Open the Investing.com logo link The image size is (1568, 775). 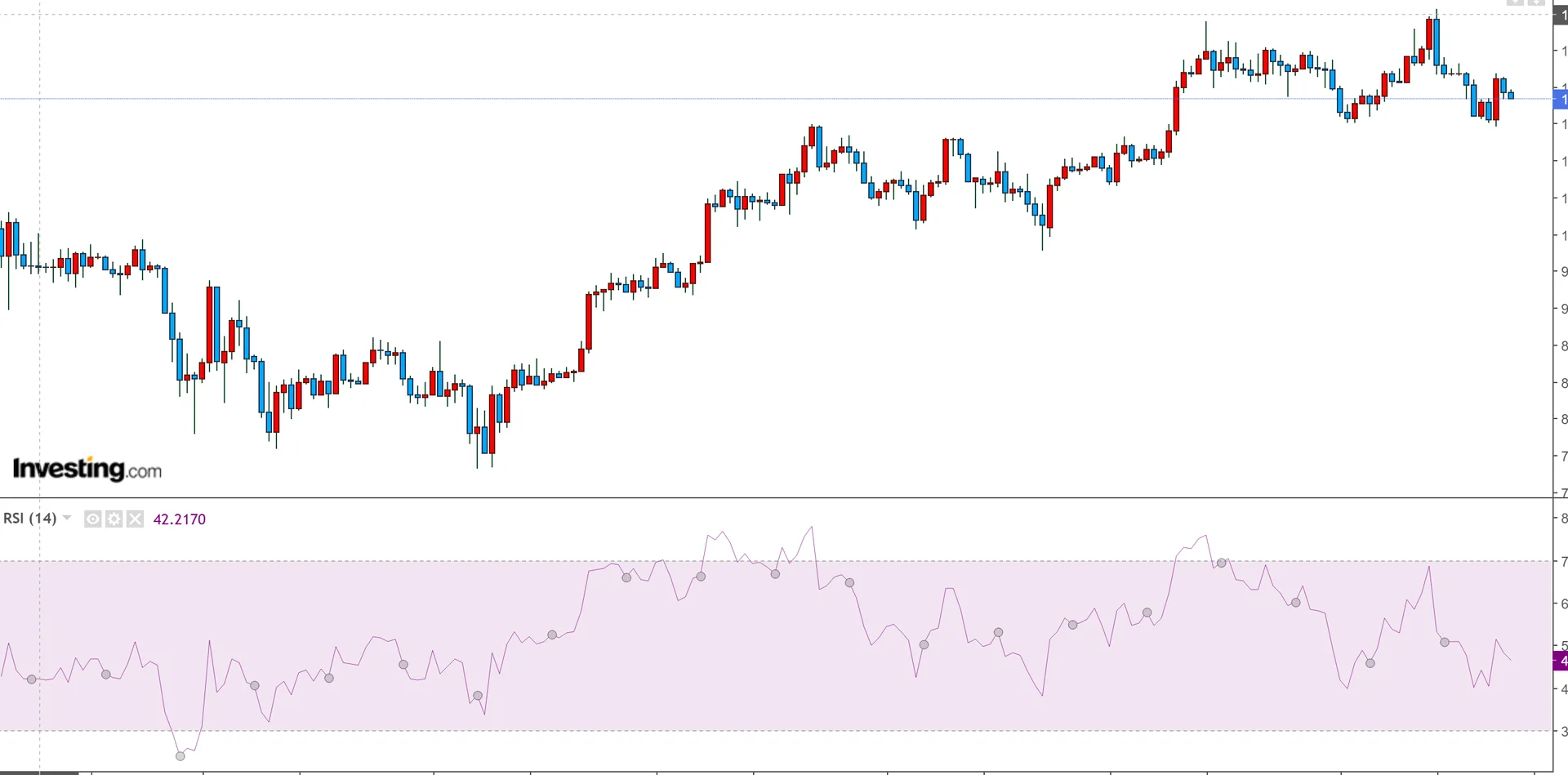point(87,469)
